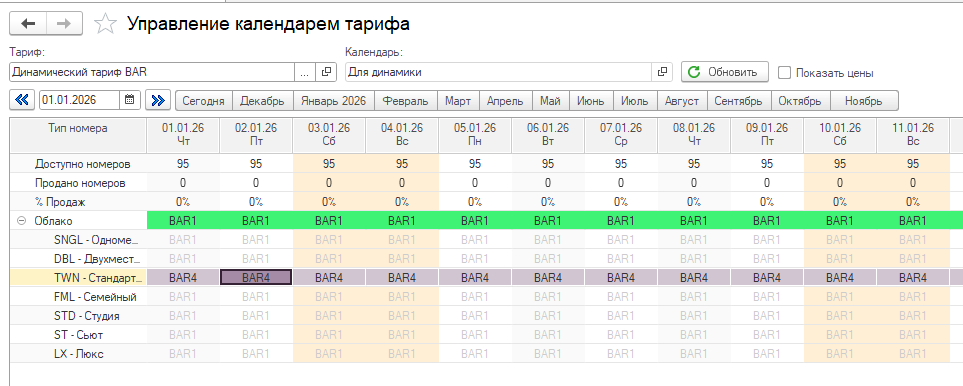Select the LX - Люкс row

[78, 354]
